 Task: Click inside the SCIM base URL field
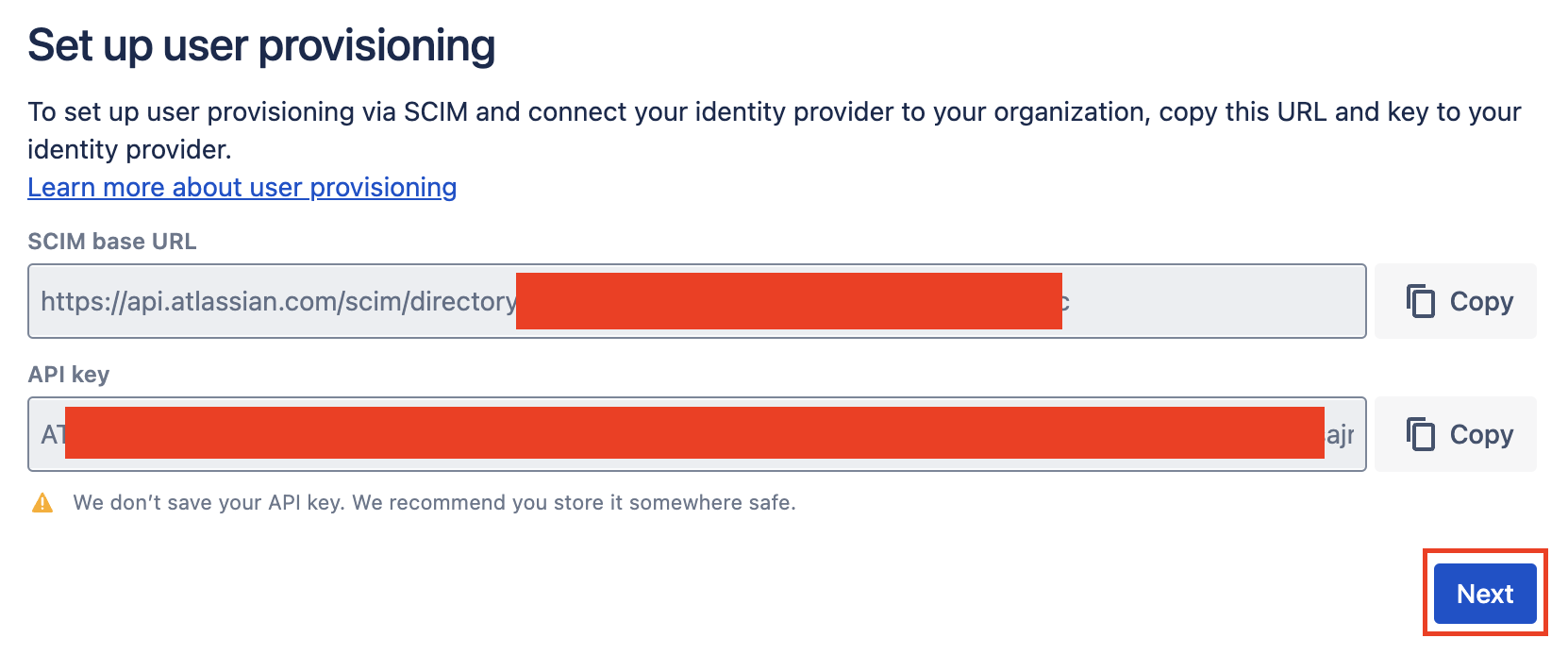coord(698,301)
